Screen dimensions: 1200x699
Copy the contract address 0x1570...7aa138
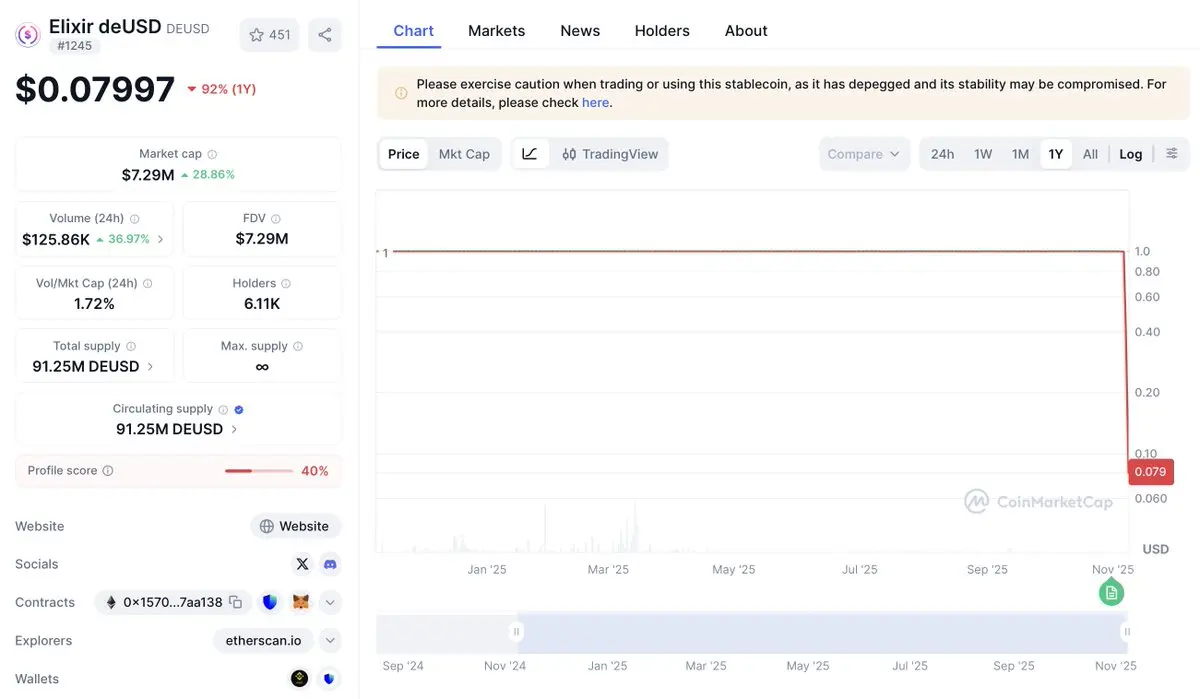(236, 602)
